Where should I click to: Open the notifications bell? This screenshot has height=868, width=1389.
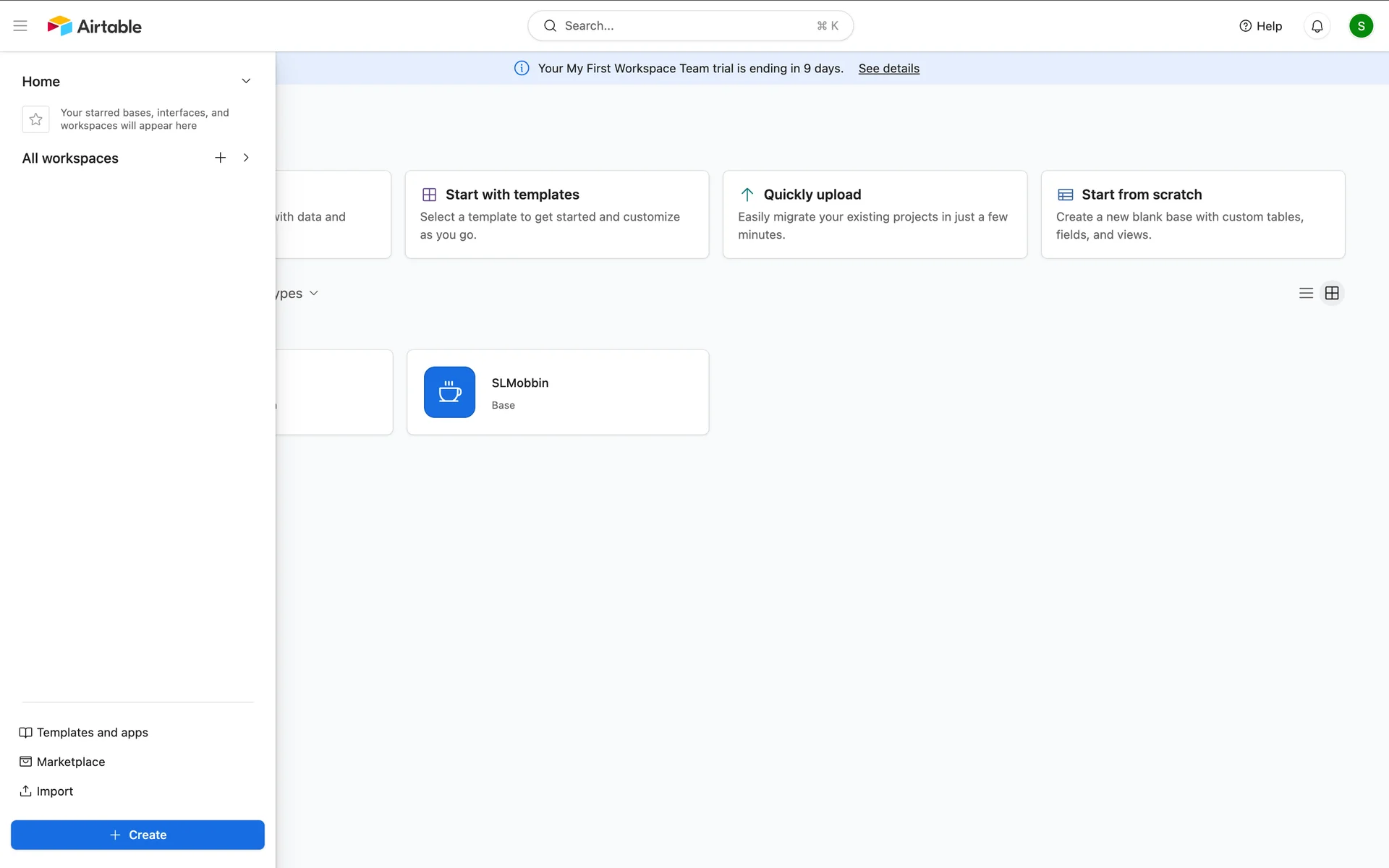click(1317, 26)
